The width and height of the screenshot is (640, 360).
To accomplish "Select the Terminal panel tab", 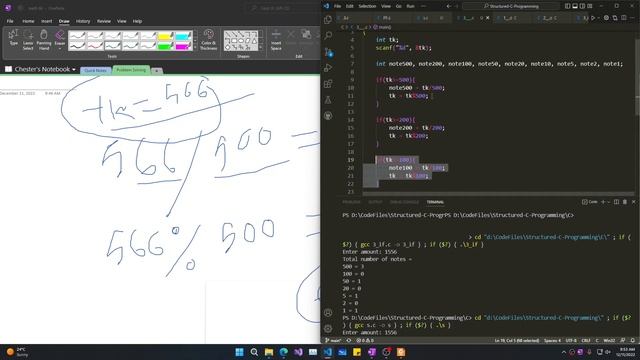I will click(435, 202).
